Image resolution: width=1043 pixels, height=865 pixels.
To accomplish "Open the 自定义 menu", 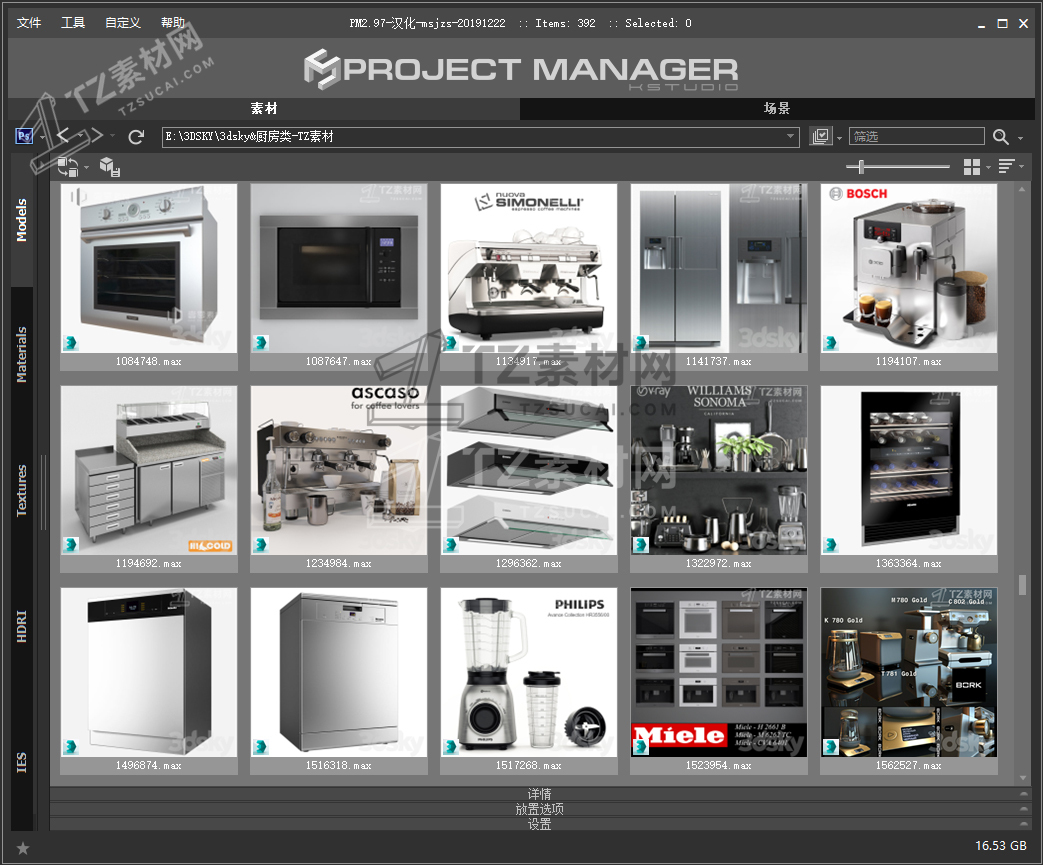I will pyautogui.click(x=123, y=23).
